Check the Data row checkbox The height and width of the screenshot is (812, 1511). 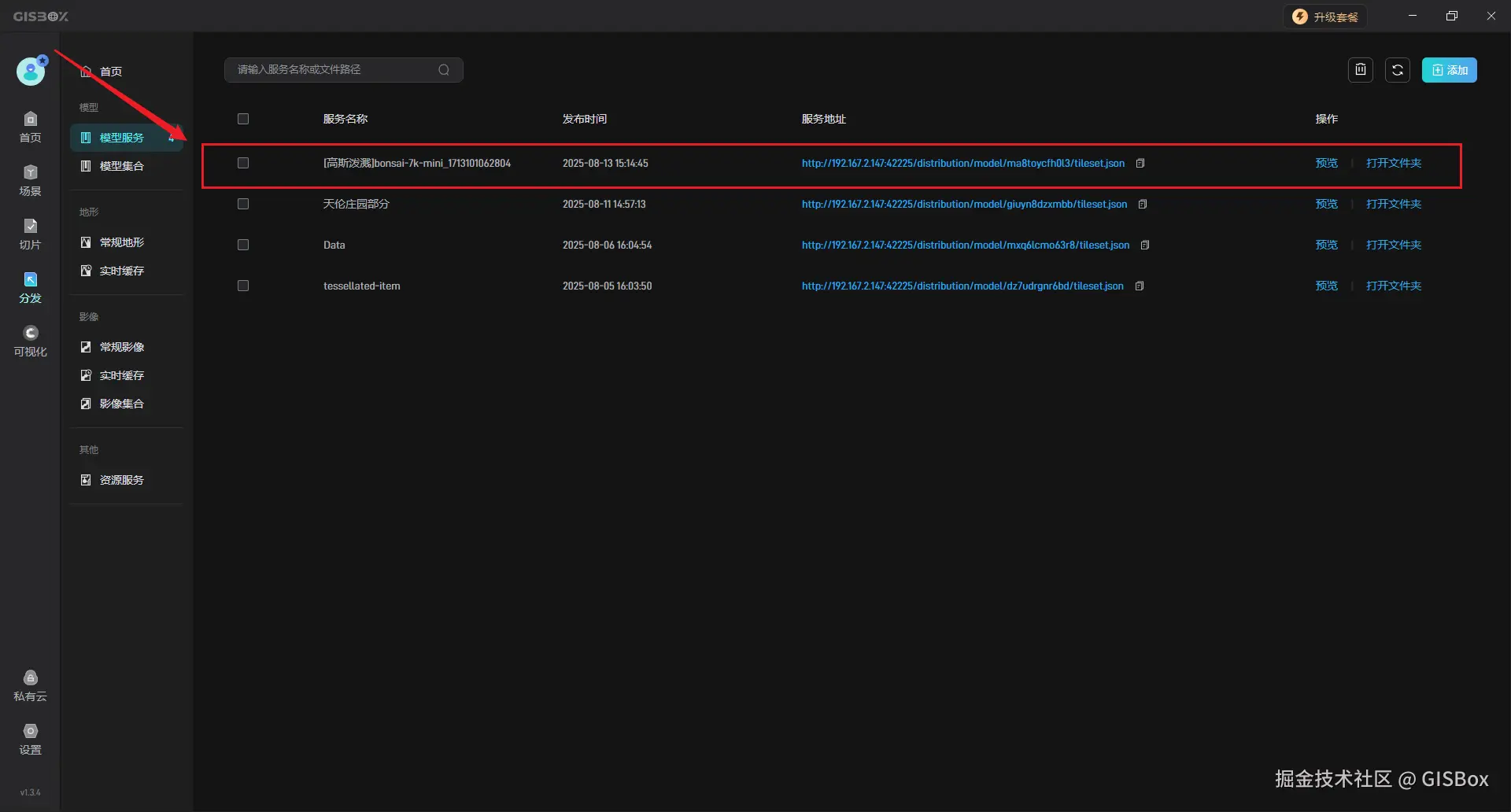coord(243,245)
